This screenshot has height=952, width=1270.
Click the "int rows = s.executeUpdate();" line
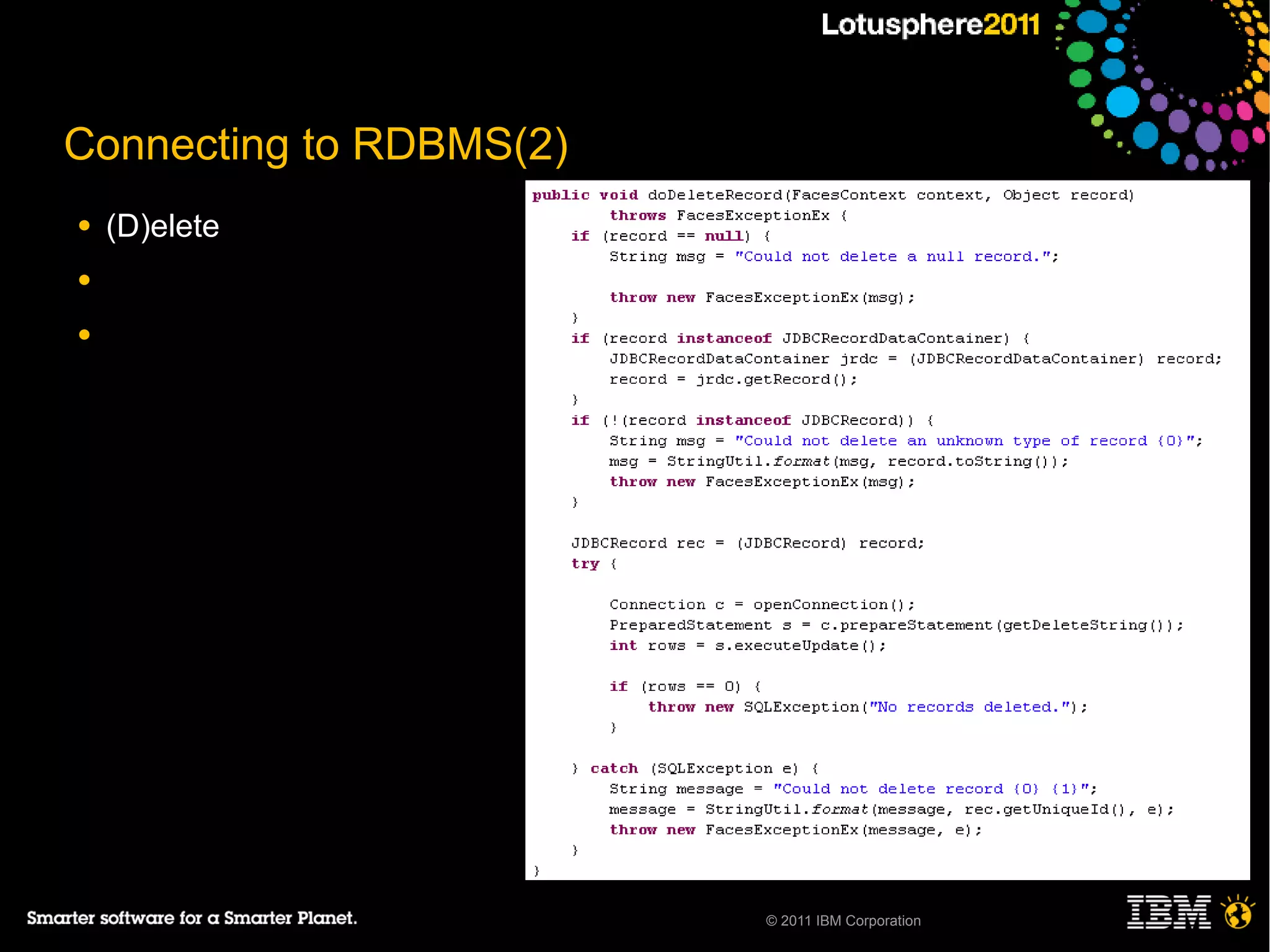point(748,646)
